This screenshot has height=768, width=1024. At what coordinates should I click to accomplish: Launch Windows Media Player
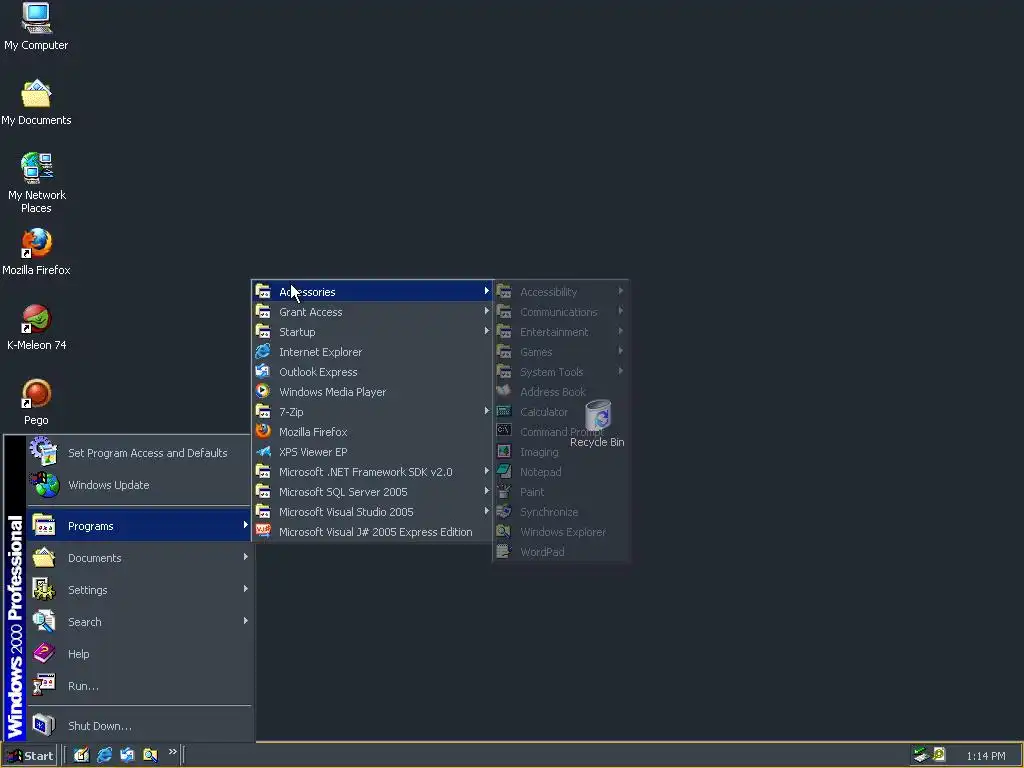372,392
